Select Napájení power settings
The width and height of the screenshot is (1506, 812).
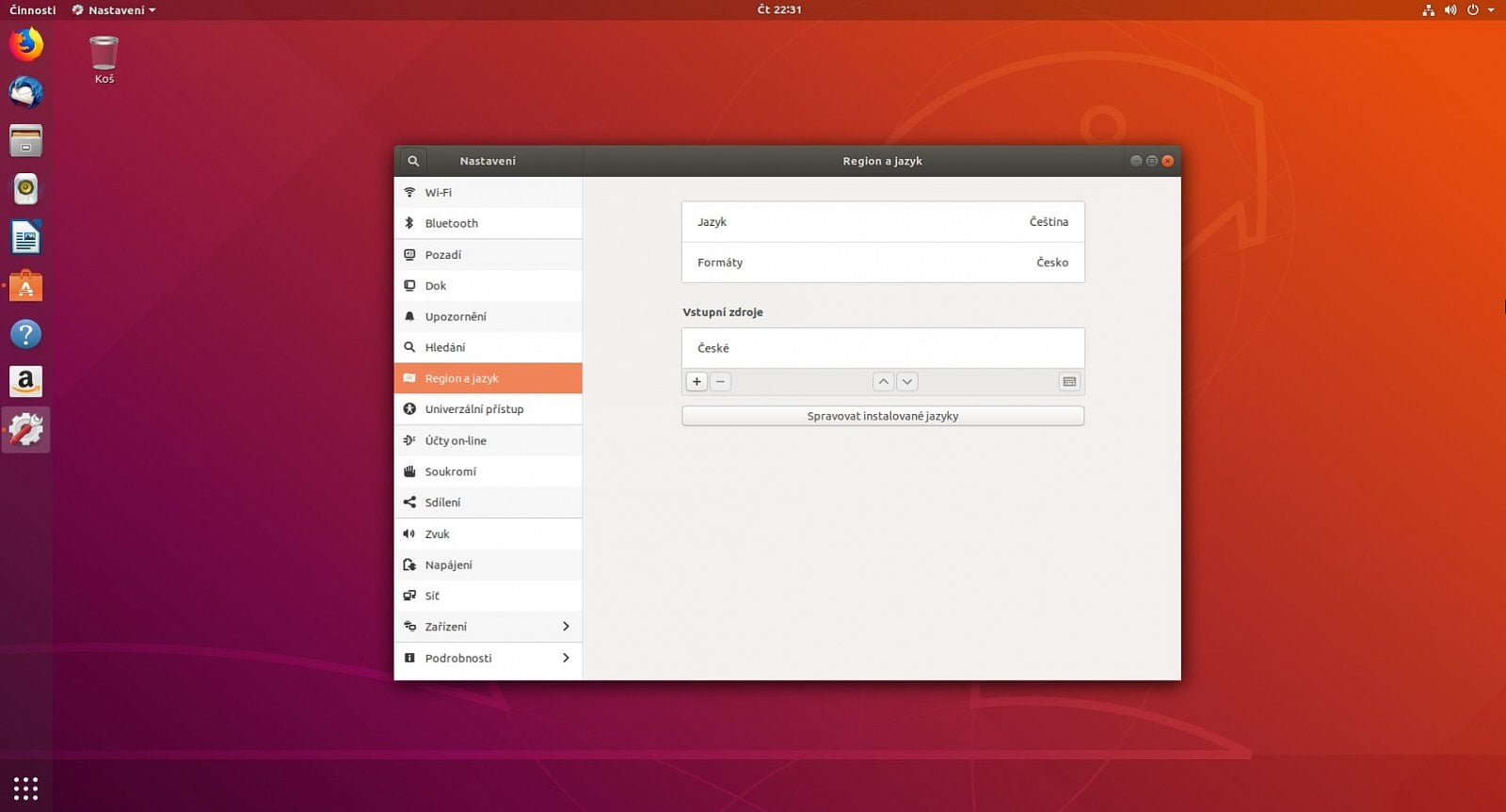[488, 565]
